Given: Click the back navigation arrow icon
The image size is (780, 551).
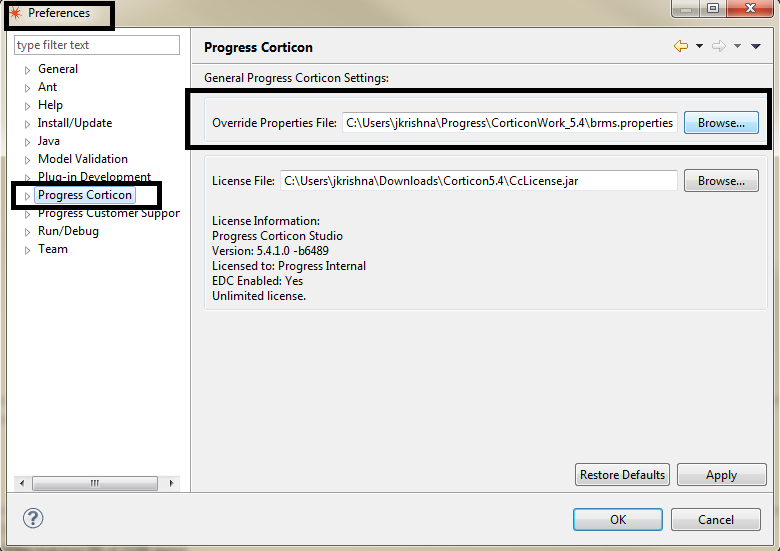Looking at the screenshot, I should pyautogui.click(x=681, y=46).
